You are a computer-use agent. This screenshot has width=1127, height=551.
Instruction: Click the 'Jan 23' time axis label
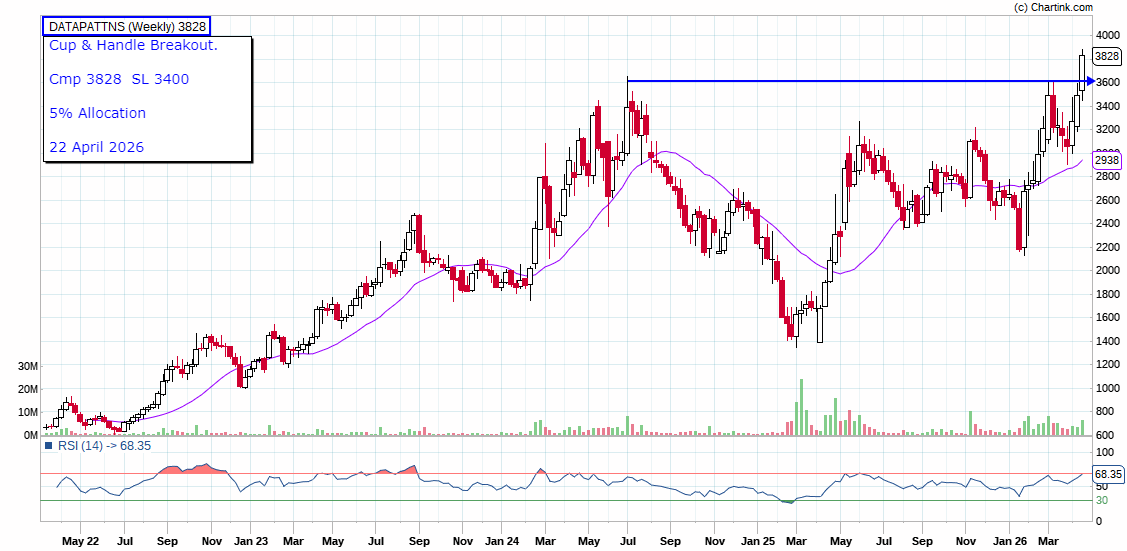pyautogui.click(x=251, y=540)
